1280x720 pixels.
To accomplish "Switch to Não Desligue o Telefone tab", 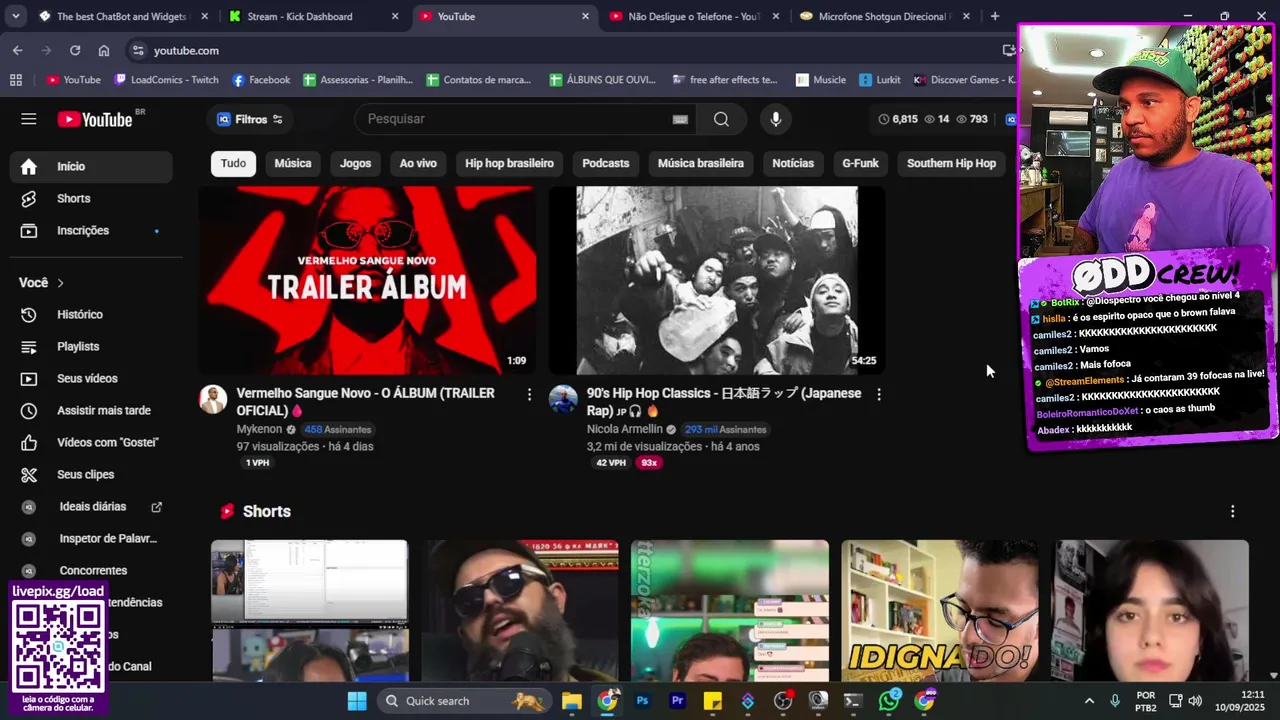I will click(x=694, y=16).
